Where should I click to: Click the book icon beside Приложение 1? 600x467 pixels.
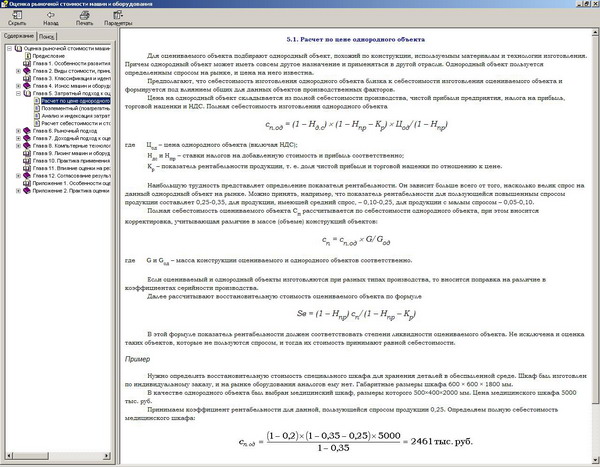(x=27, y=183)
